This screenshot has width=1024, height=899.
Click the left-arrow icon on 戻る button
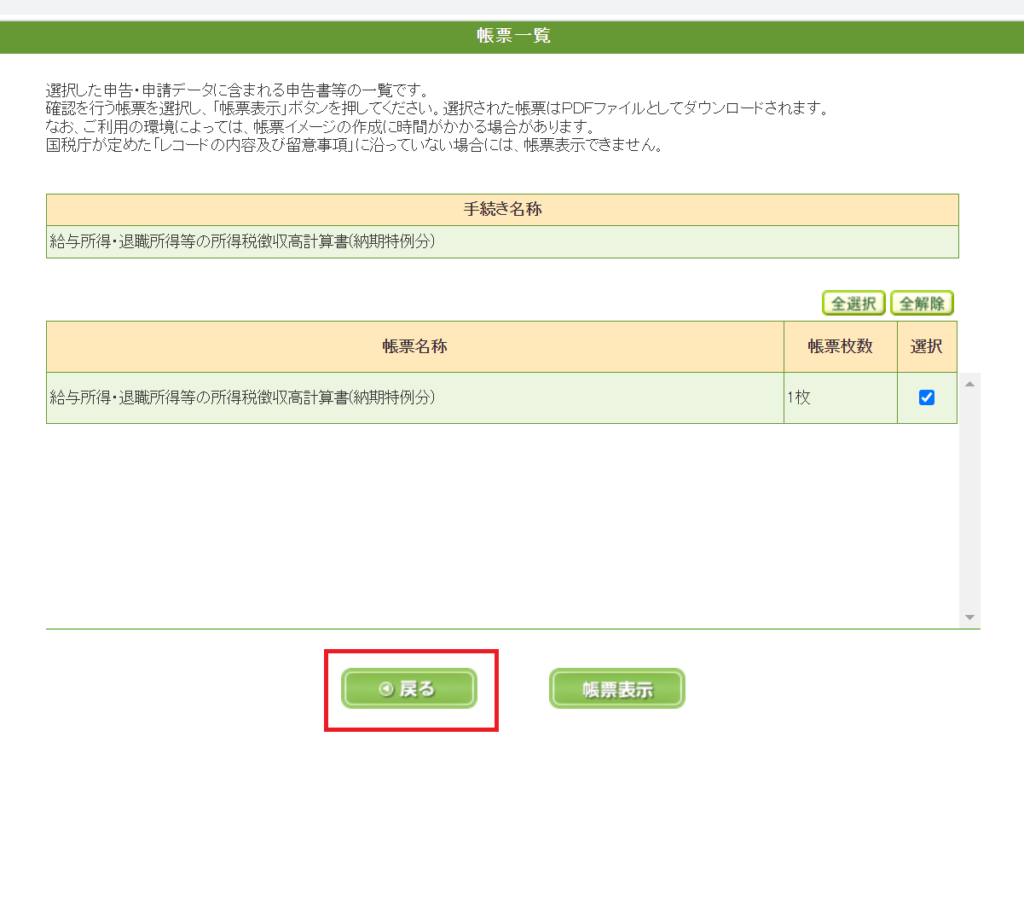(385, 689)
